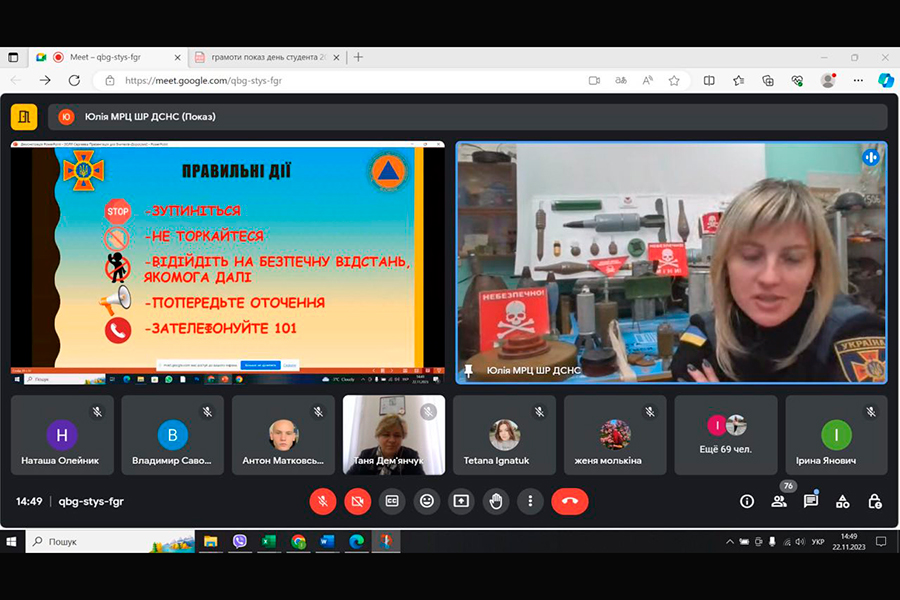The image size is (900, 600).
Task: Open Excel from taskbar
Action: pyautogui.click(x=269, y=541)
